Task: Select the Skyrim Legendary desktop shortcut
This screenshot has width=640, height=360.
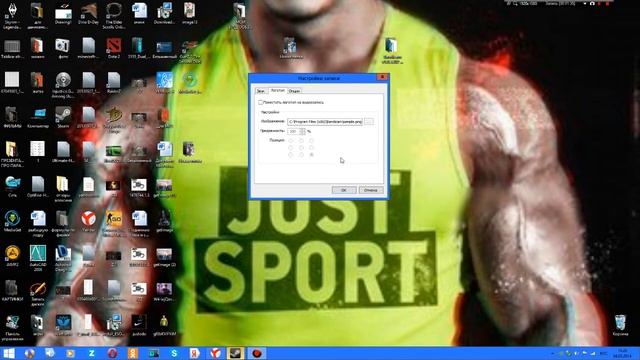Action: 12,16
